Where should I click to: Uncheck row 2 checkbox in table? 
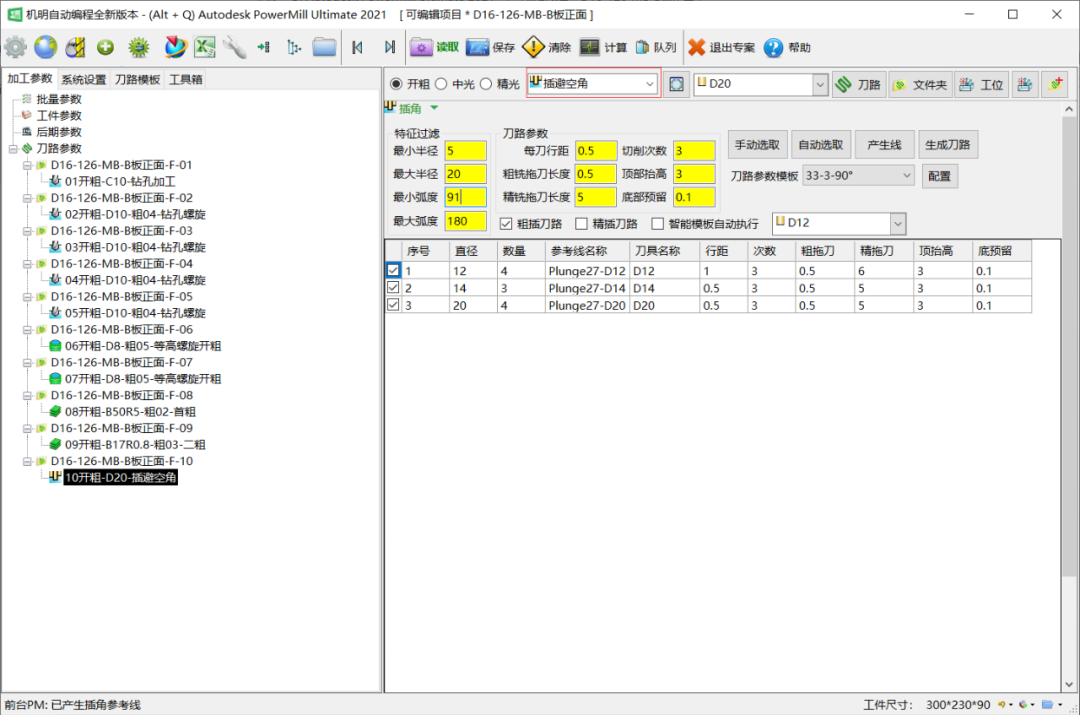[393, 288]
